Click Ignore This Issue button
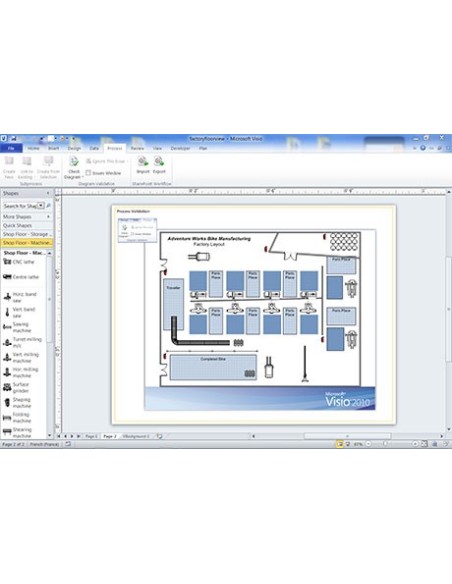Screen dimensions: 452x584 (x=106, y=161)
